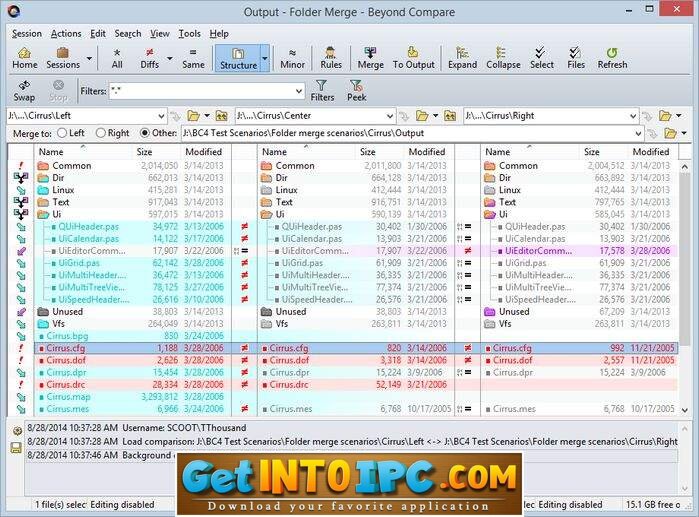The height and width of the screenshot is (517, 699).
Task: Refresh the folder comparison
Action: (612, 58)
